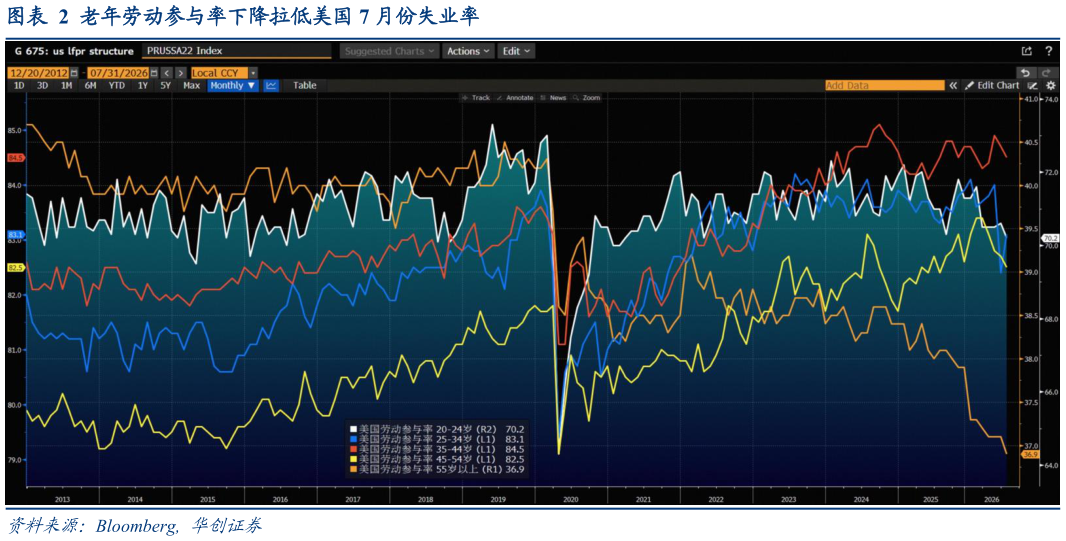Select the YTD time range
The height and width of the screenshot is (541, 1066).
(x=116, y=86)
